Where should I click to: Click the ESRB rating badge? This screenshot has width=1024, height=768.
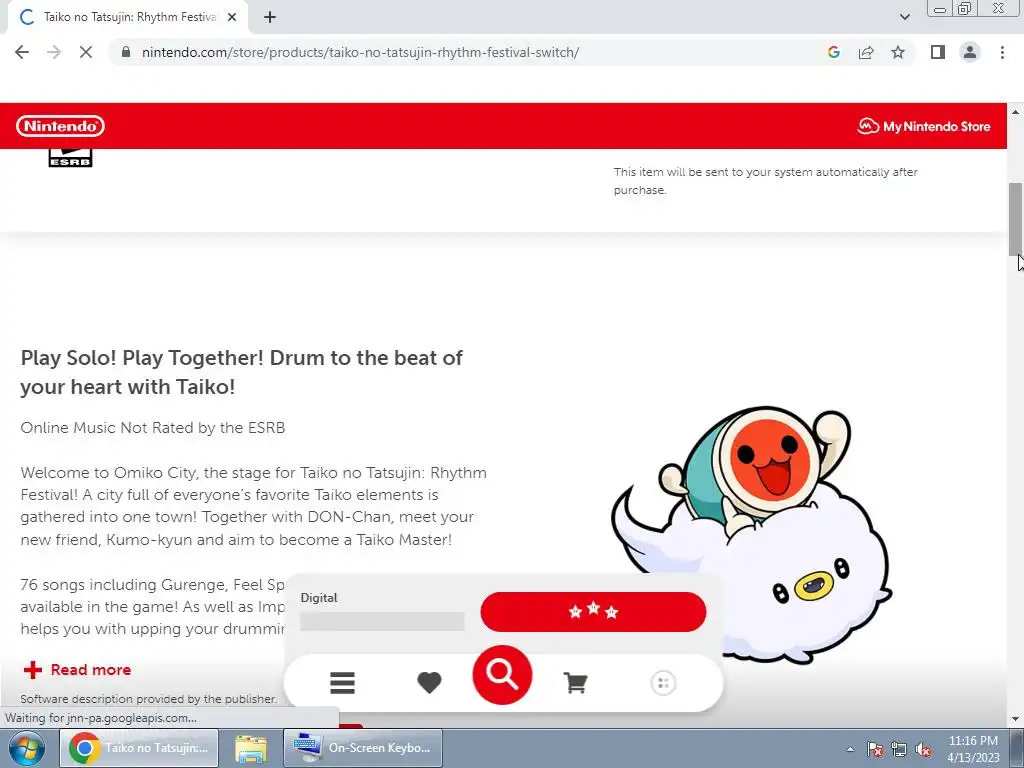[x=71, y=157]
